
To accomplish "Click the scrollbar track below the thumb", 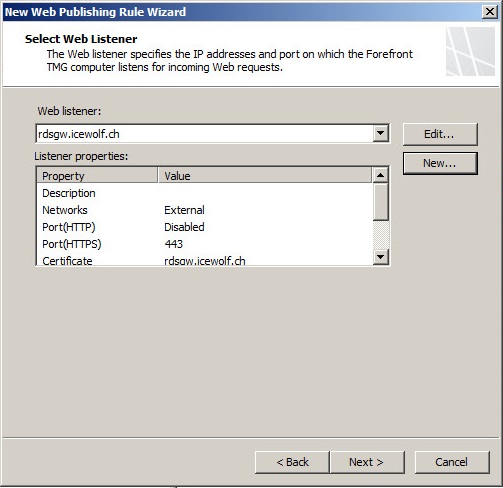I will (x=380, y=235).
